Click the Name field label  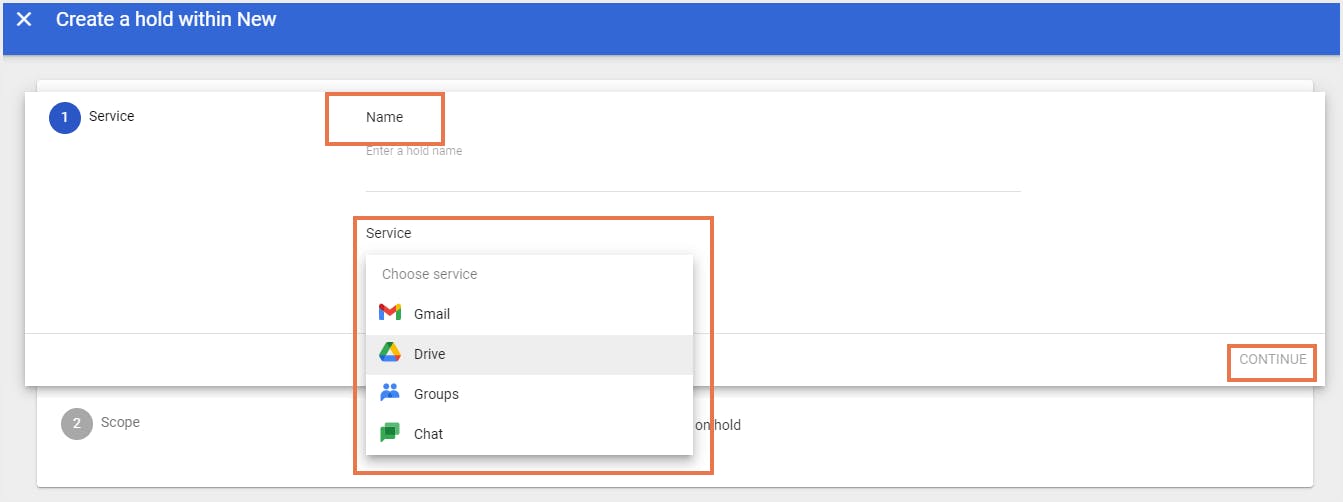click(384, 117)
